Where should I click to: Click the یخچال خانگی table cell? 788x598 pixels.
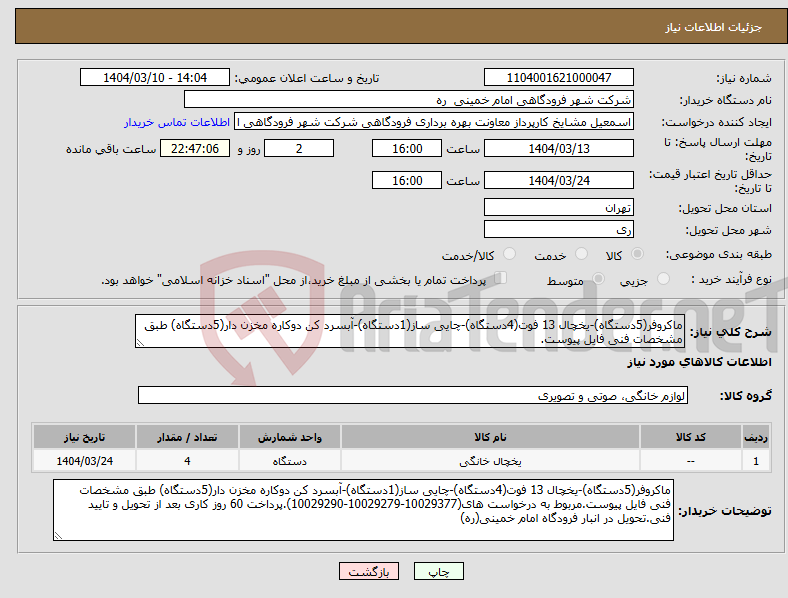pyautogui.click(x=490, y=461)
